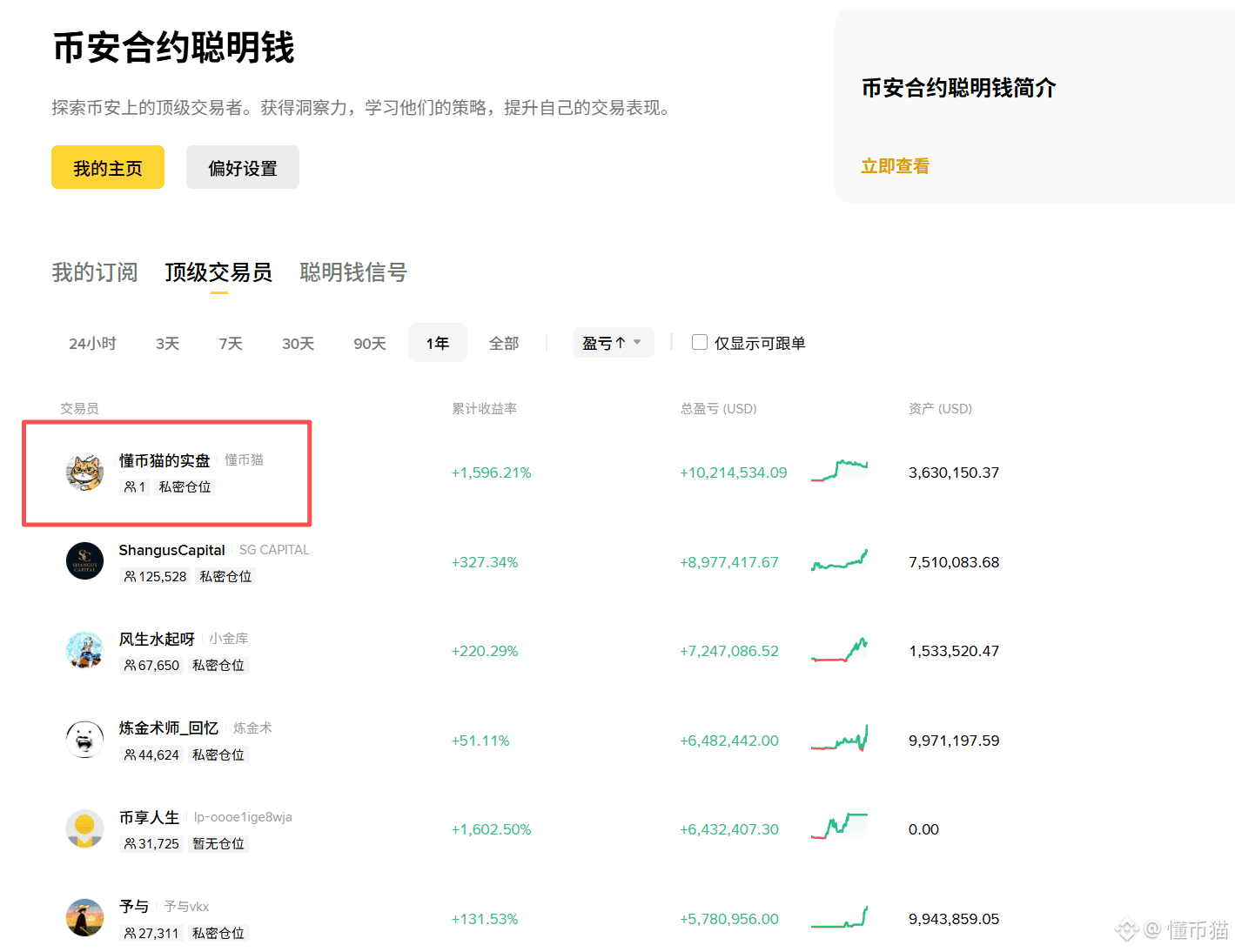
Task: Switch to 聪明钱信号 tab
Action: 353,272
